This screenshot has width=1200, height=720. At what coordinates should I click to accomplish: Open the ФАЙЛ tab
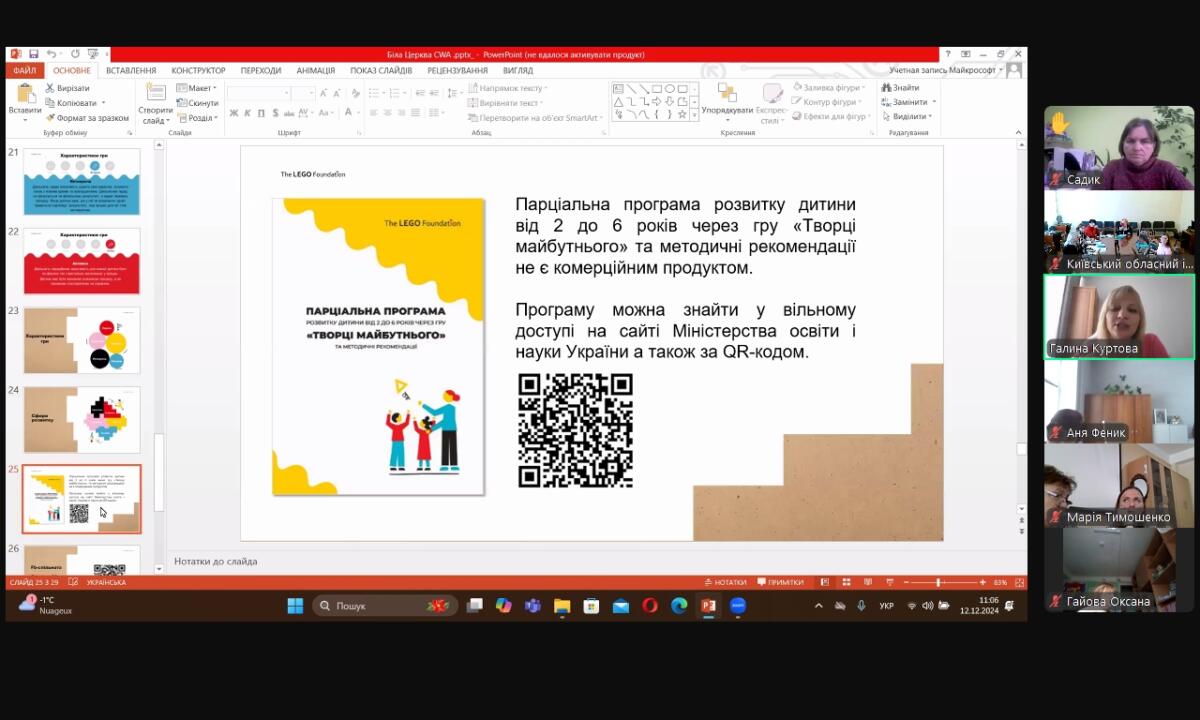25,71
